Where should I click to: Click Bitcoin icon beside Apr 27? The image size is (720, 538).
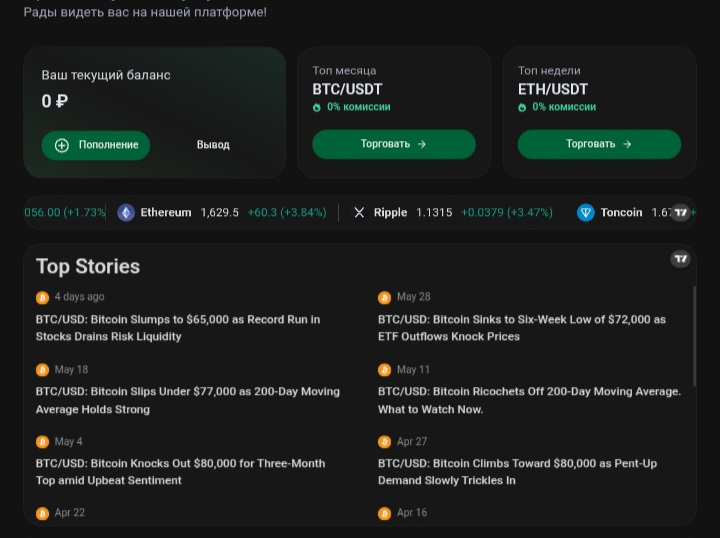click(384, 442)
